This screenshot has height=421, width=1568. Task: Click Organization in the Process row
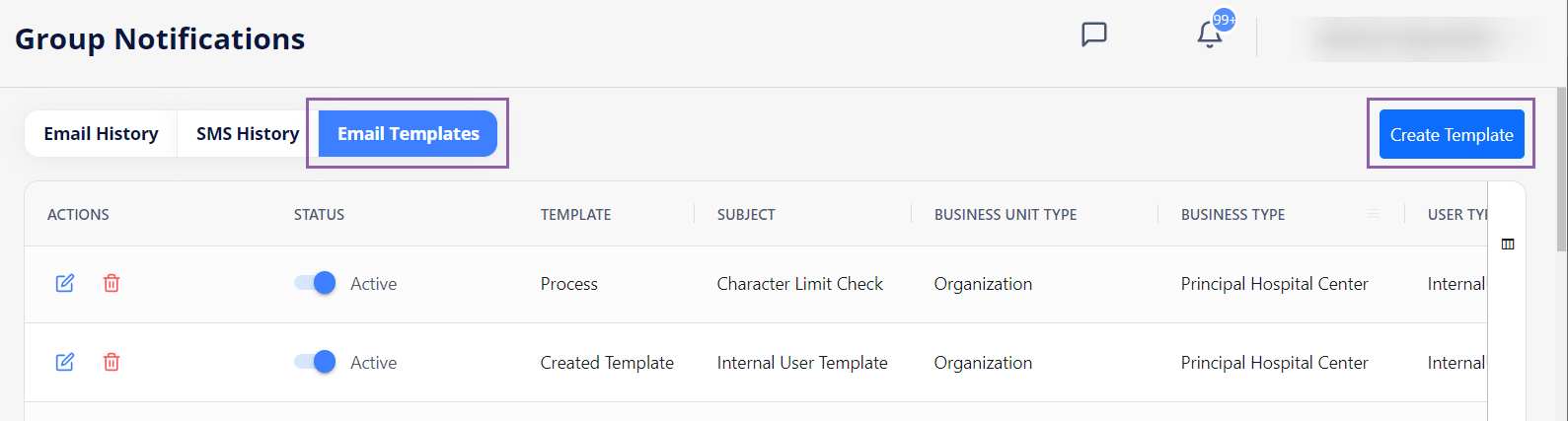[x=983, y=284]
